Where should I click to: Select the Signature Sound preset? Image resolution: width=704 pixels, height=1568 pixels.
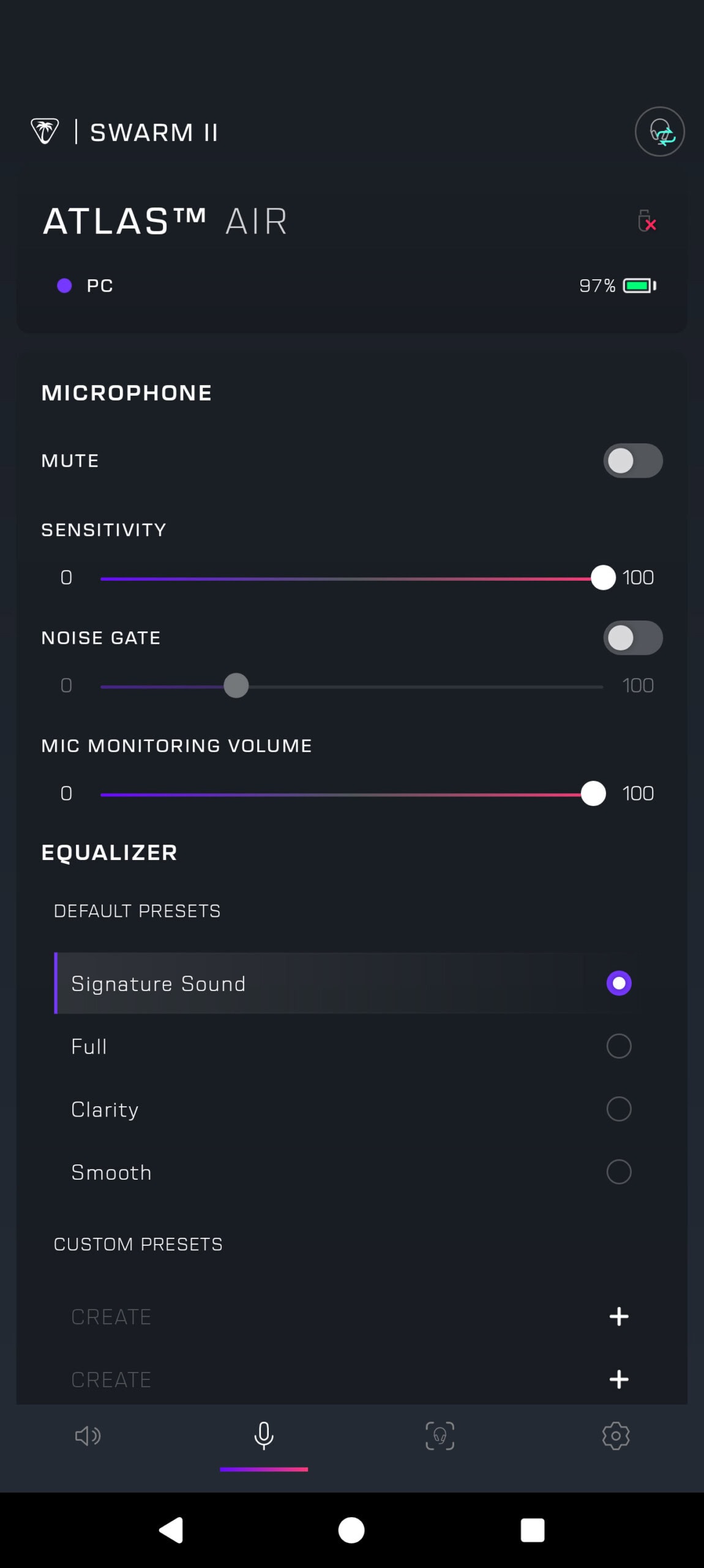[x=618, y=983]
